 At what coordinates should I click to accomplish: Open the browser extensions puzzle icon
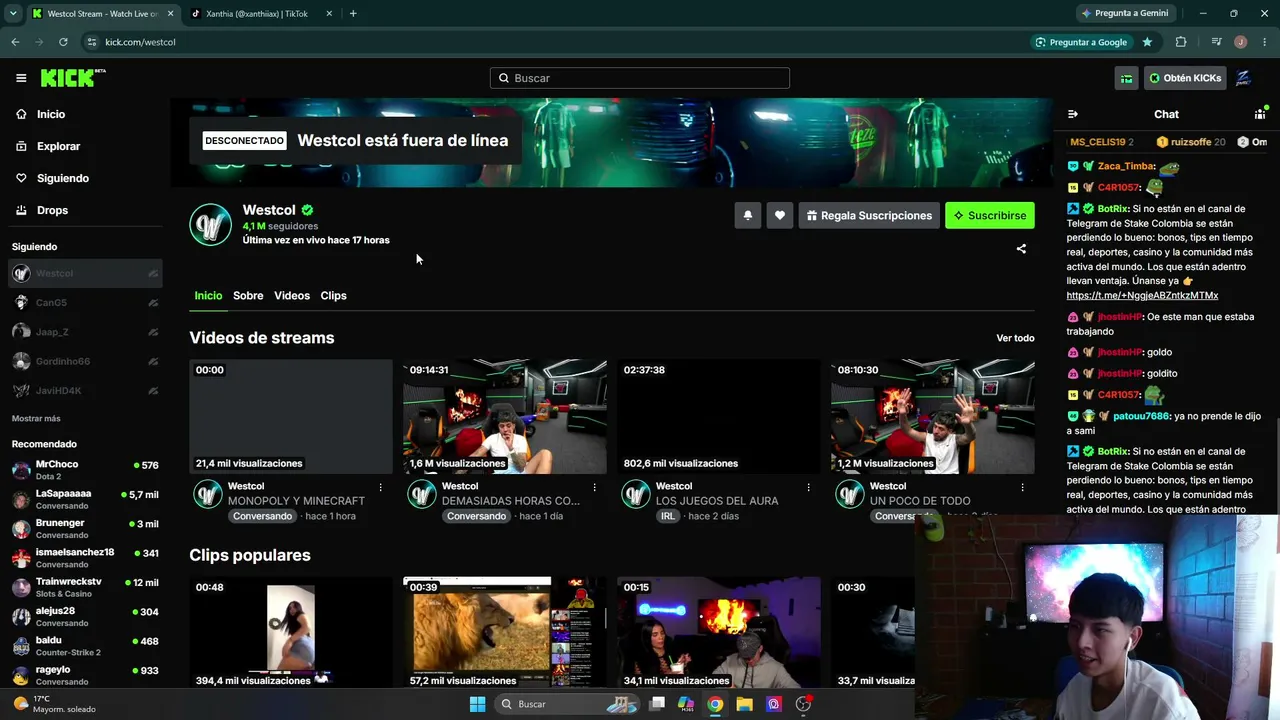1181,42
